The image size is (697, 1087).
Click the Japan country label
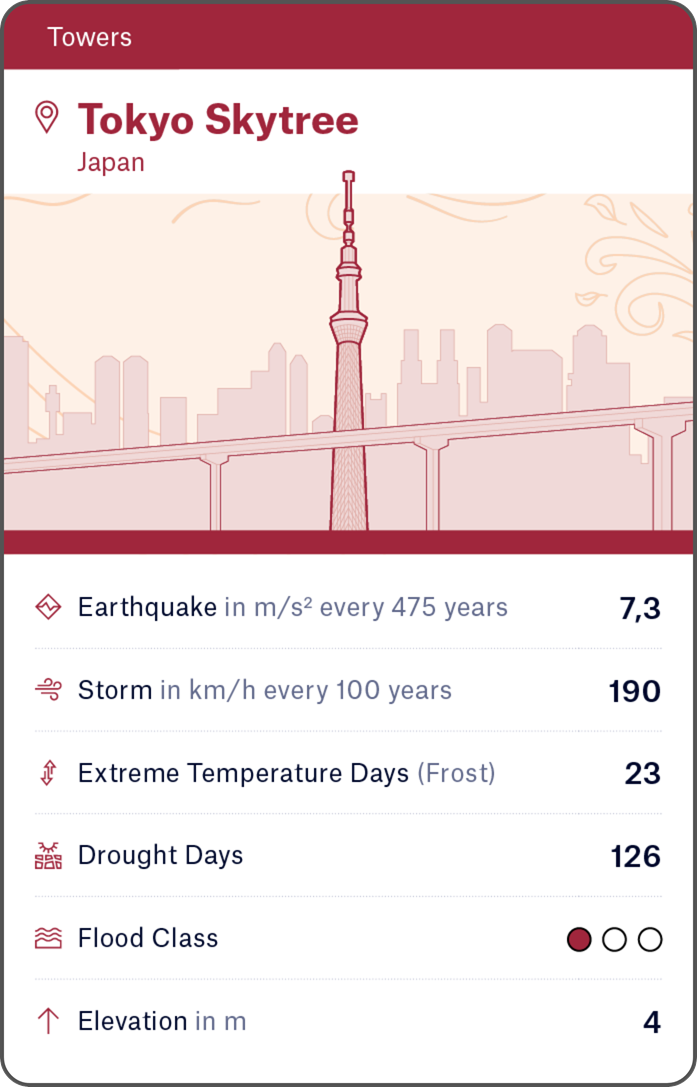tap(111, 162)
